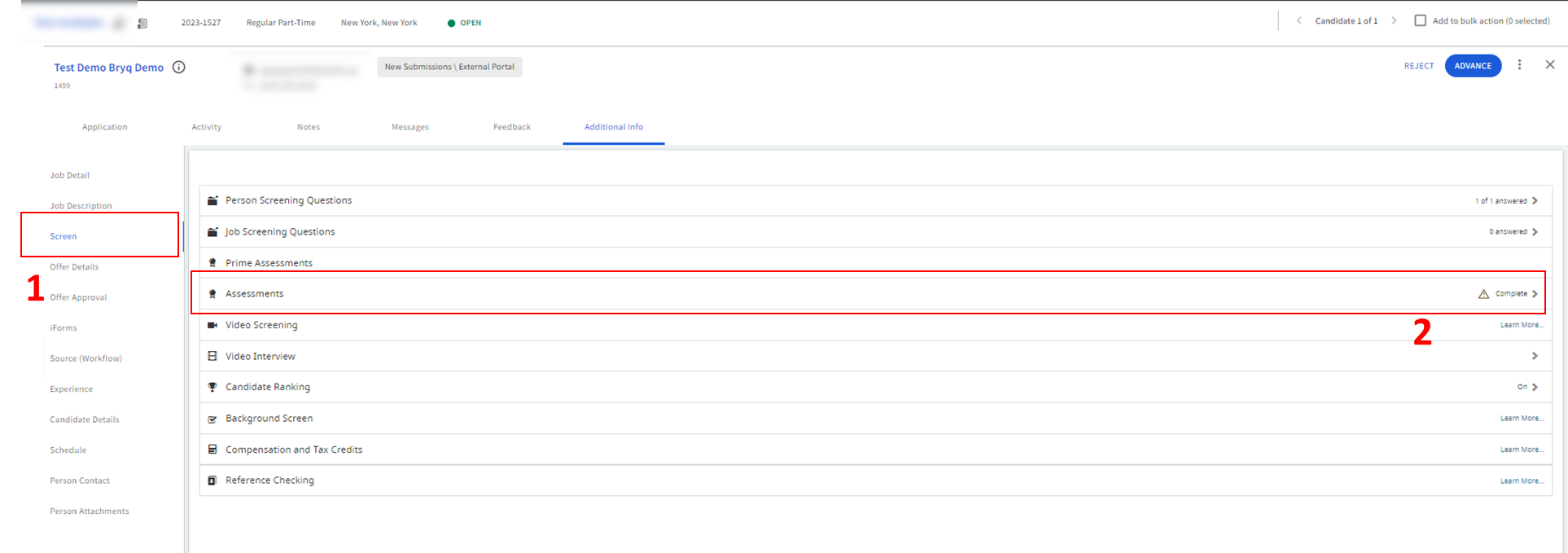
Task: Click the Background Screen check icon
Action: coord(212,419)
